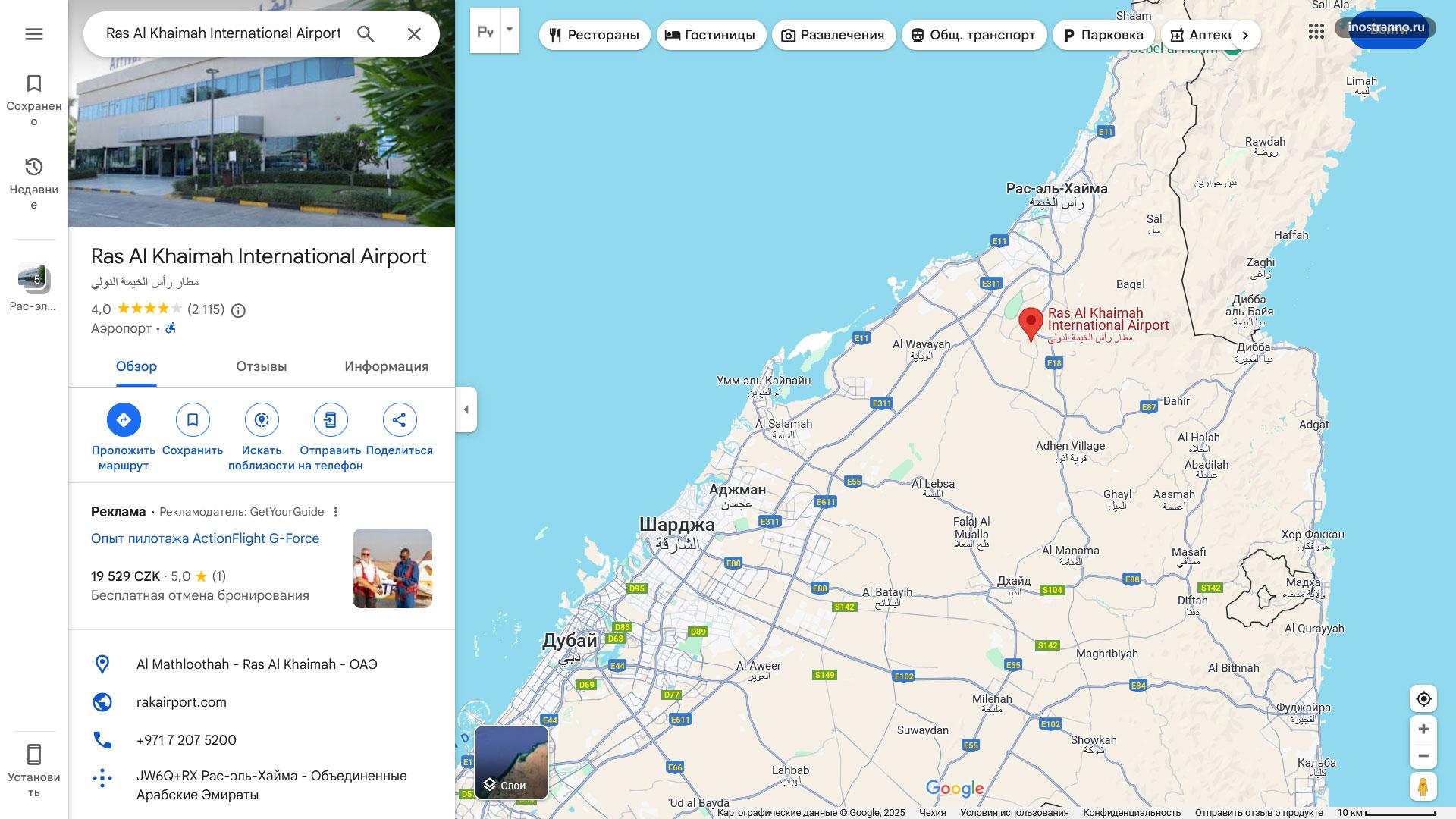
Task: Open the input language dropdown arrow
Action: [510, 30]
